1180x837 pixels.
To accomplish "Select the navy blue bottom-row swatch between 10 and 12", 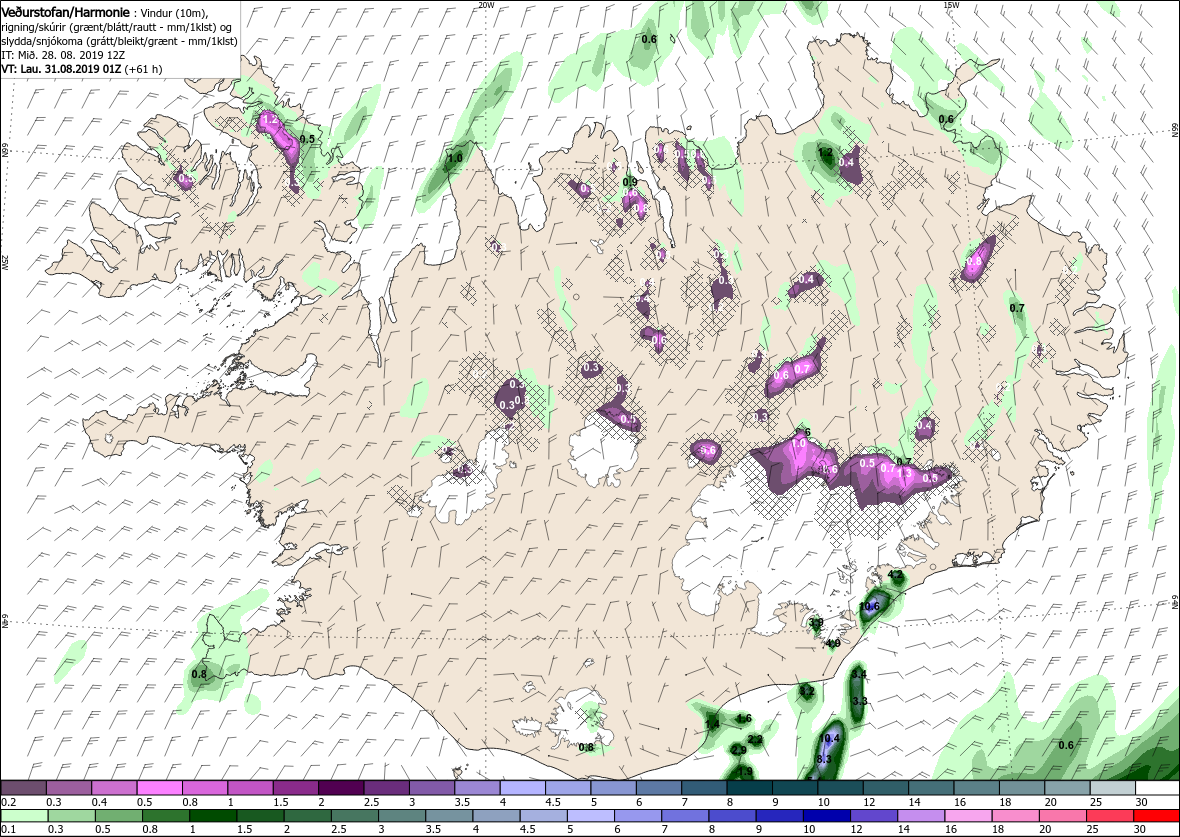I will click(827, 816).
